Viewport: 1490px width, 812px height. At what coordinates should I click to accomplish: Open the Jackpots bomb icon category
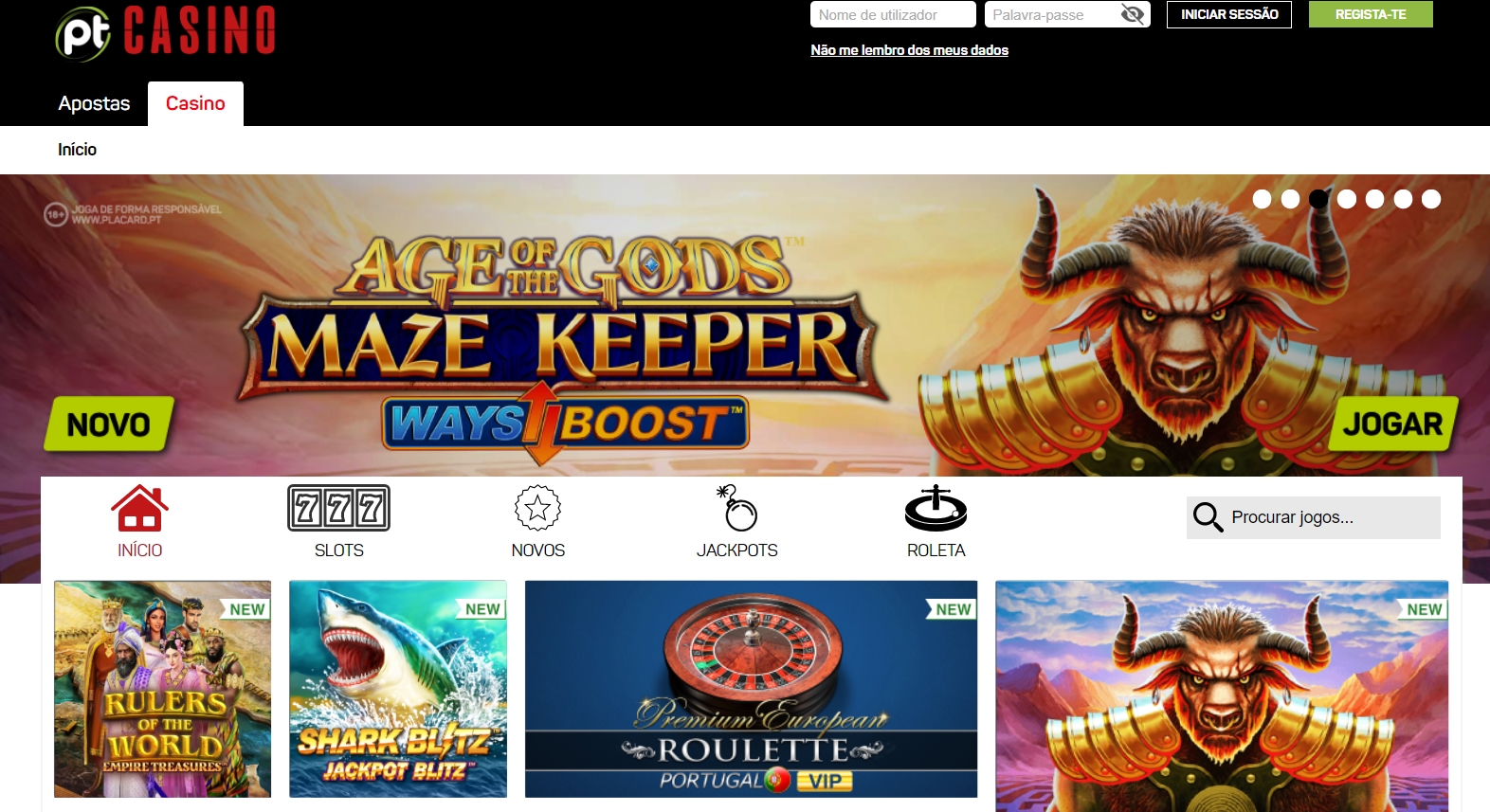[737, 508]
